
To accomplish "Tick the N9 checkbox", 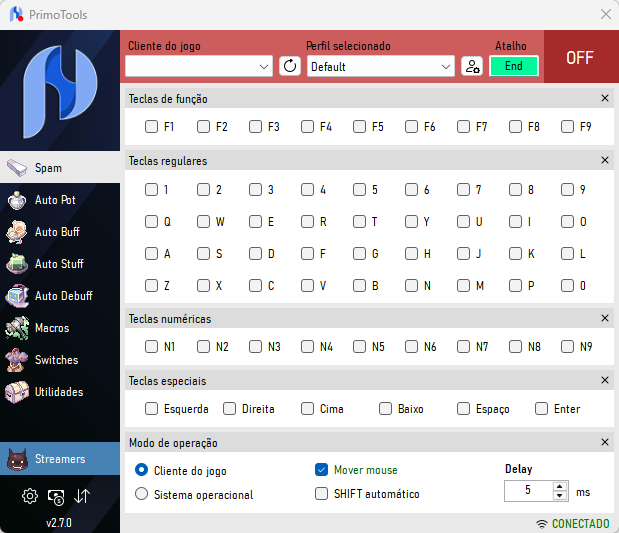I will [567, 347].
